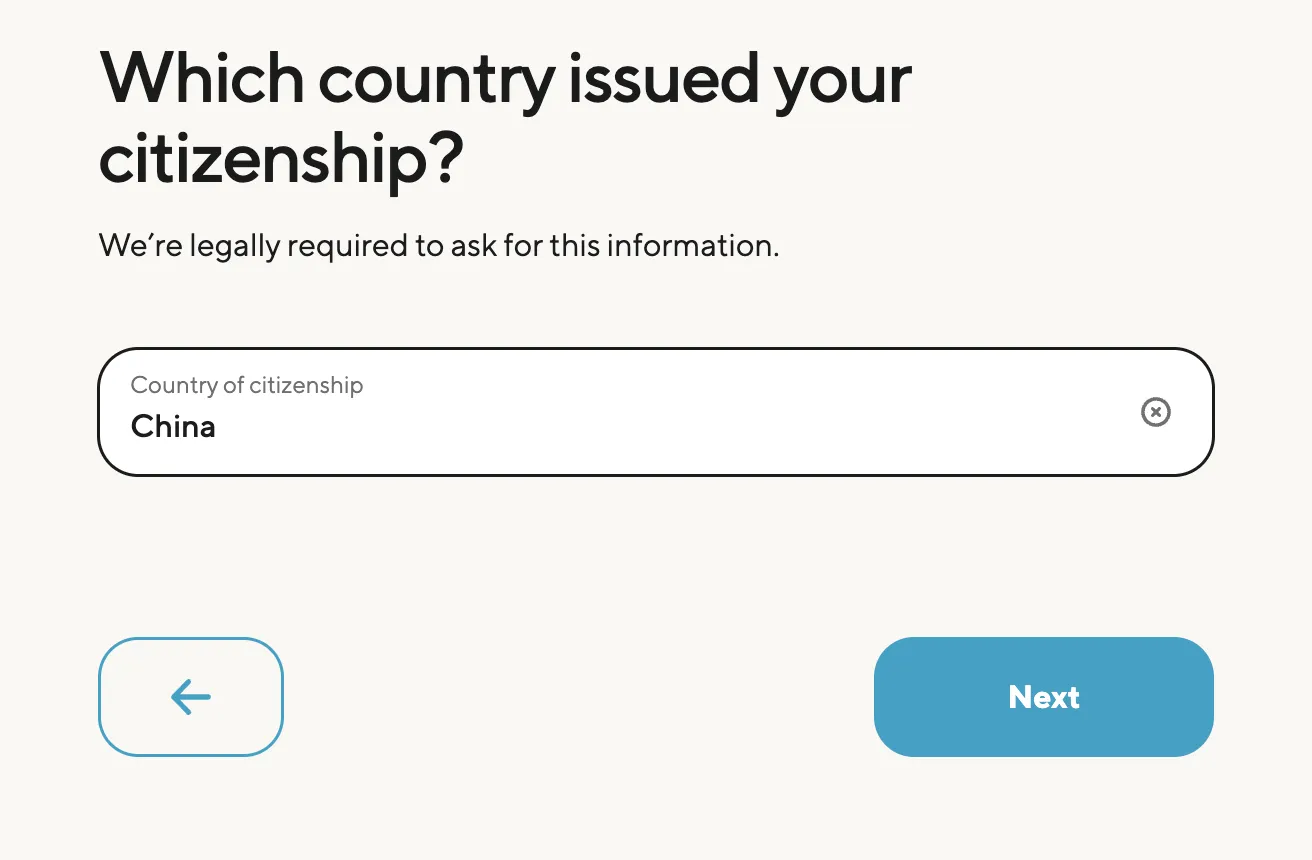Click inside the Country of citizenship field
Viewport: 1312px width, 860px height.
(x=600, y=412)
